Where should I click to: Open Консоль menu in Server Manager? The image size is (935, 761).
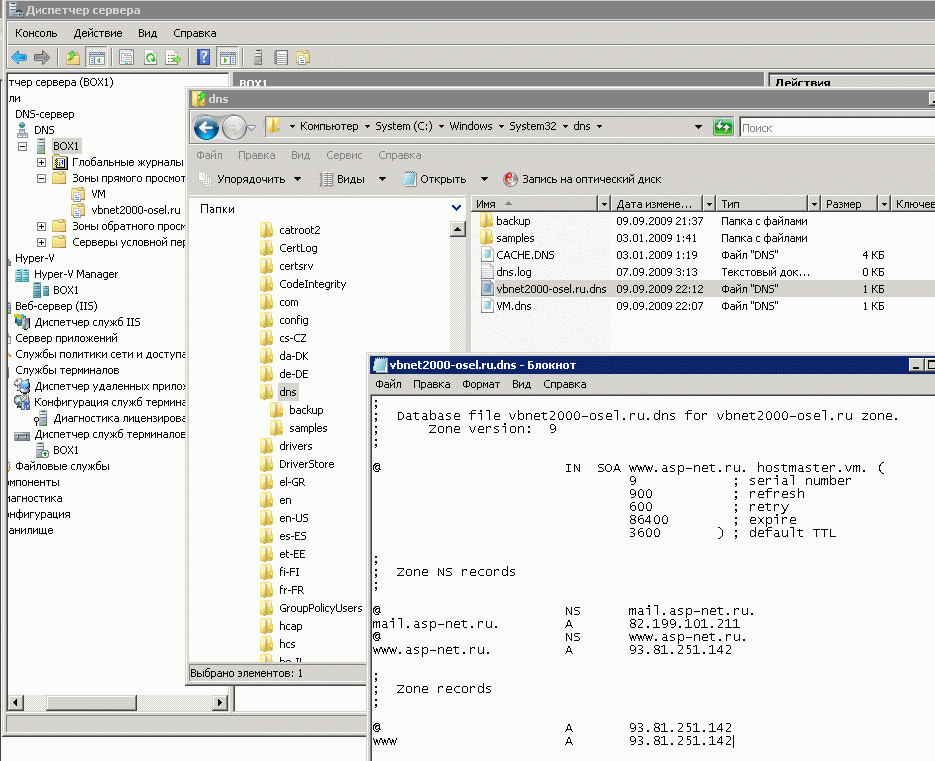tap(36, 33)
